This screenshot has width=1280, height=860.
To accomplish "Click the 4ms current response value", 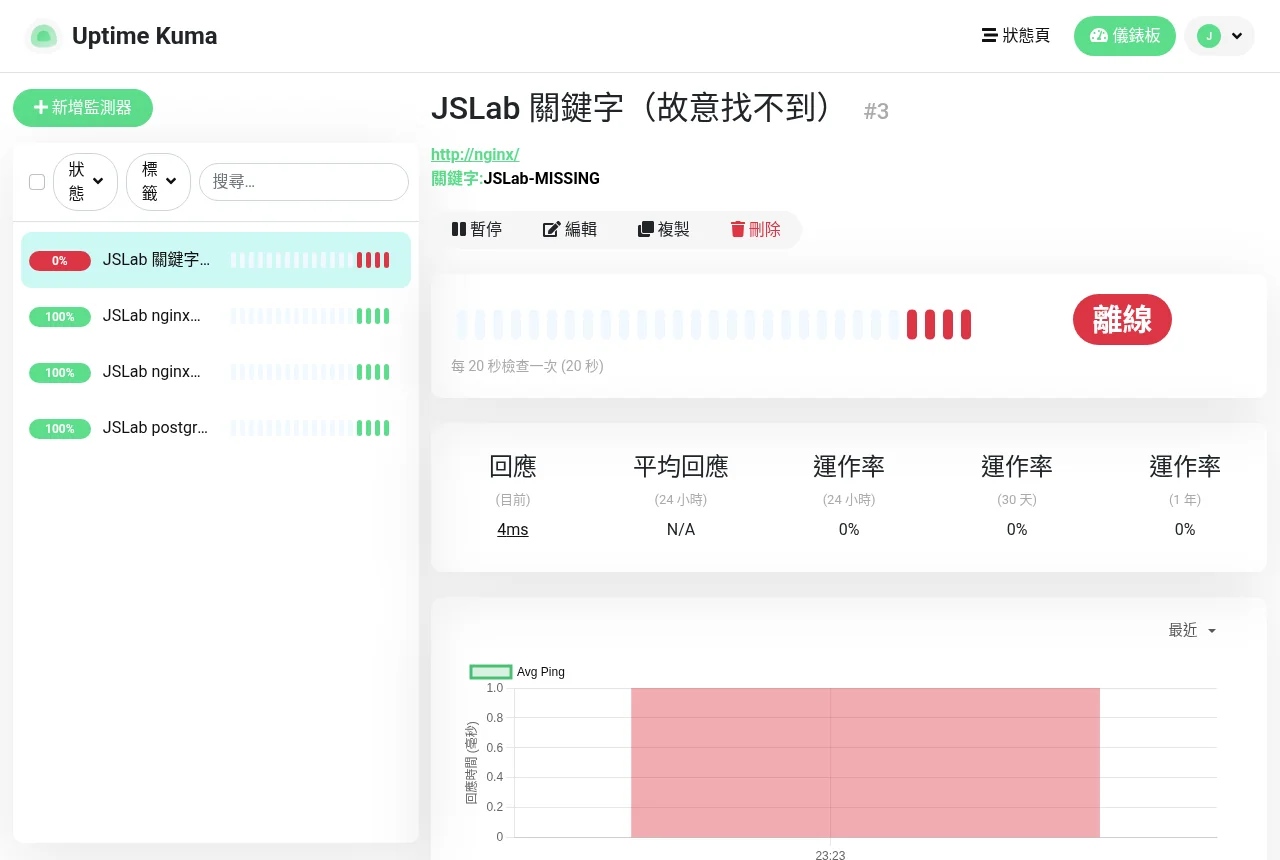I will [513, 529].
